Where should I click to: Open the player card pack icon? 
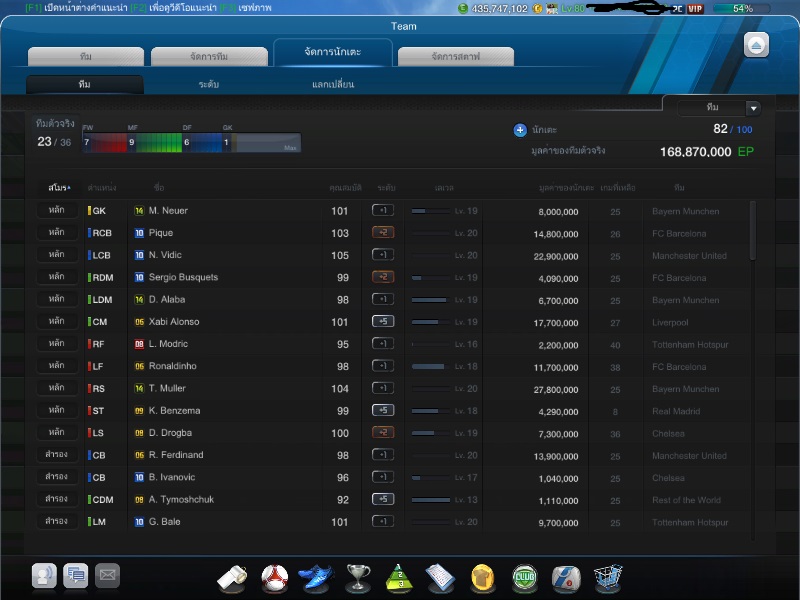click(x=566, y=580)
